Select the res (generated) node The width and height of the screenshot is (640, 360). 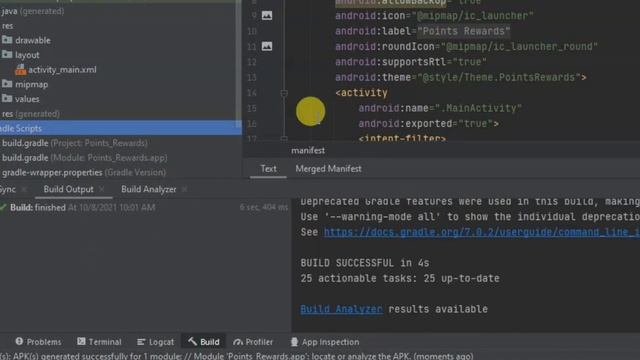point(31,113)
